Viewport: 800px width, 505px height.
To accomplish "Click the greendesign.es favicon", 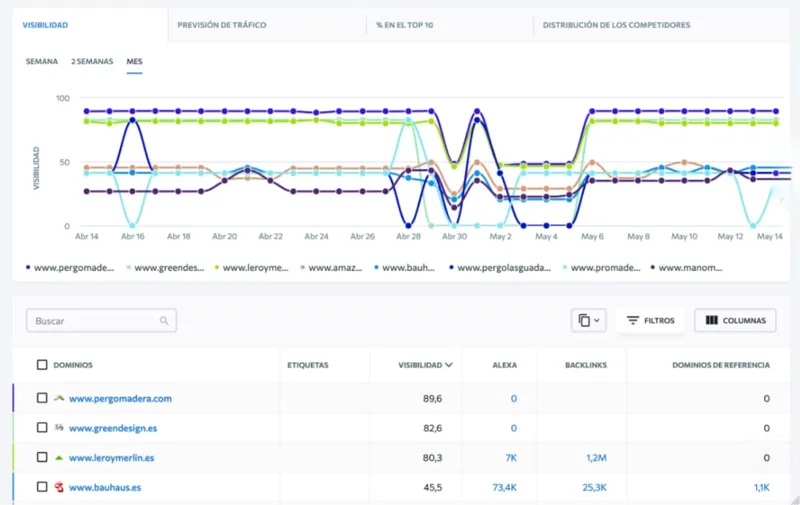I will coord(59,428).
